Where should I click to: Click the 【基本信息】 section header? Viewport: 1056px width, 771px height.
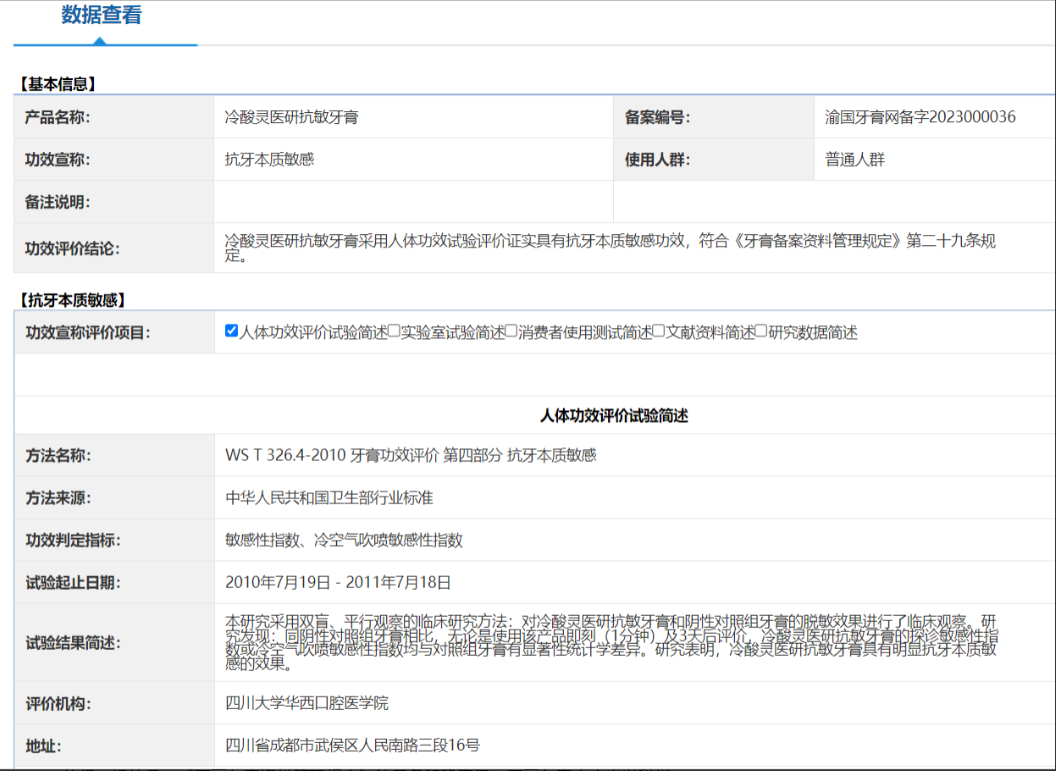point(58,84)
